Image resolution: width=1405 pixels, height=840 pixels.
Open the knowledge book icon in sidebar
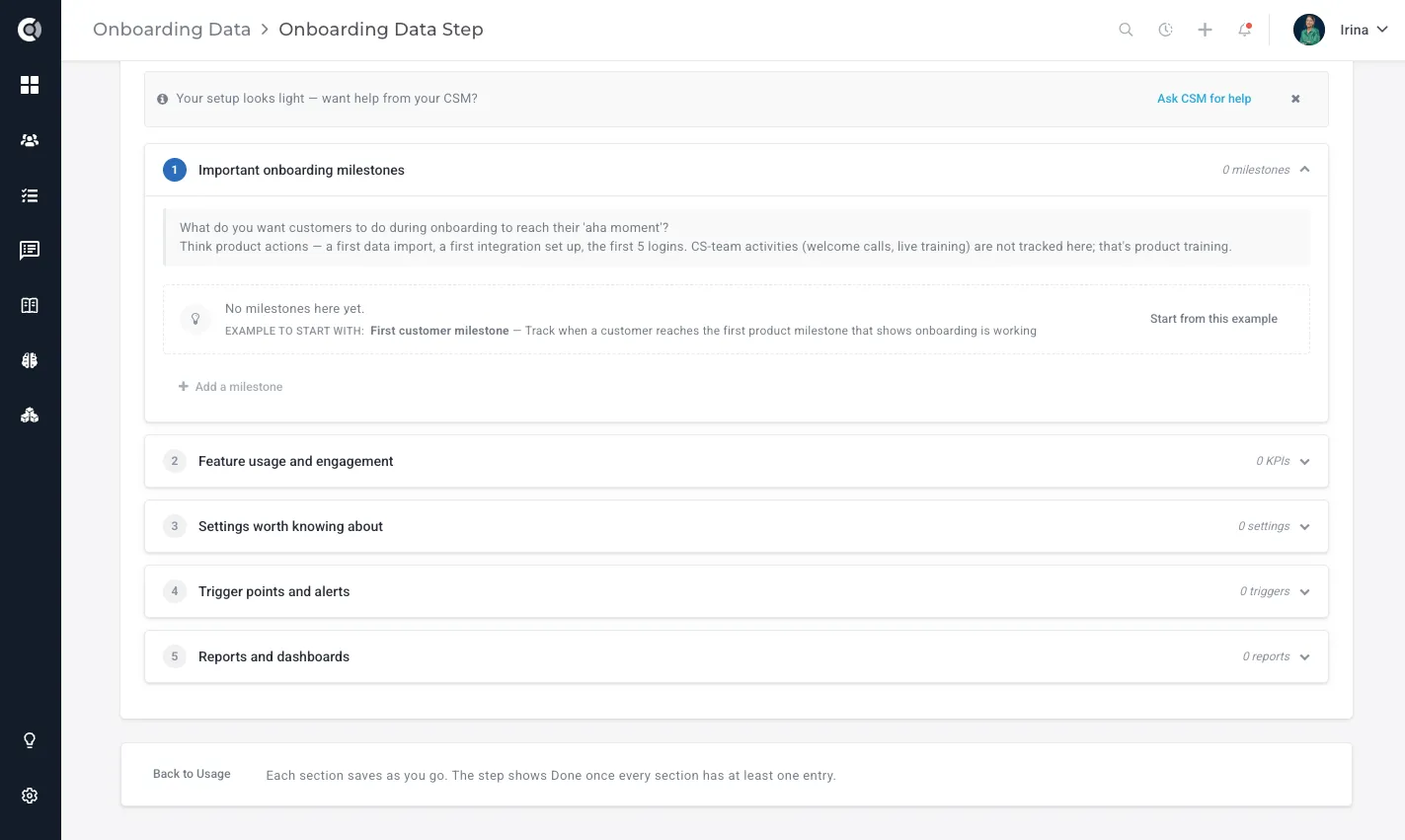click(x=30, y=306)
